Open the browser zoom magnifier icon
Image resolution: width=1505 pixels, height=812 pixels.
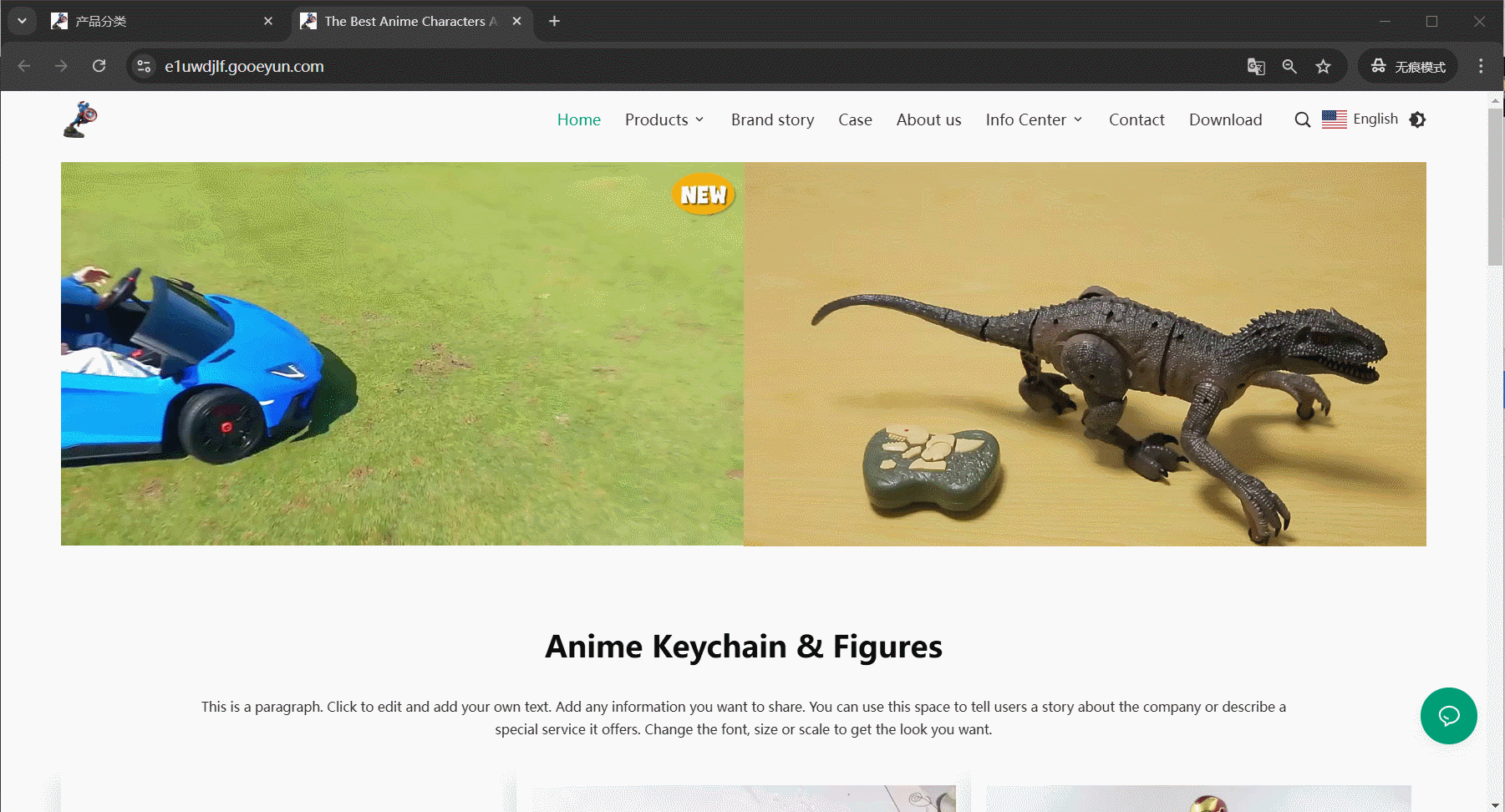pos(1289,66)
